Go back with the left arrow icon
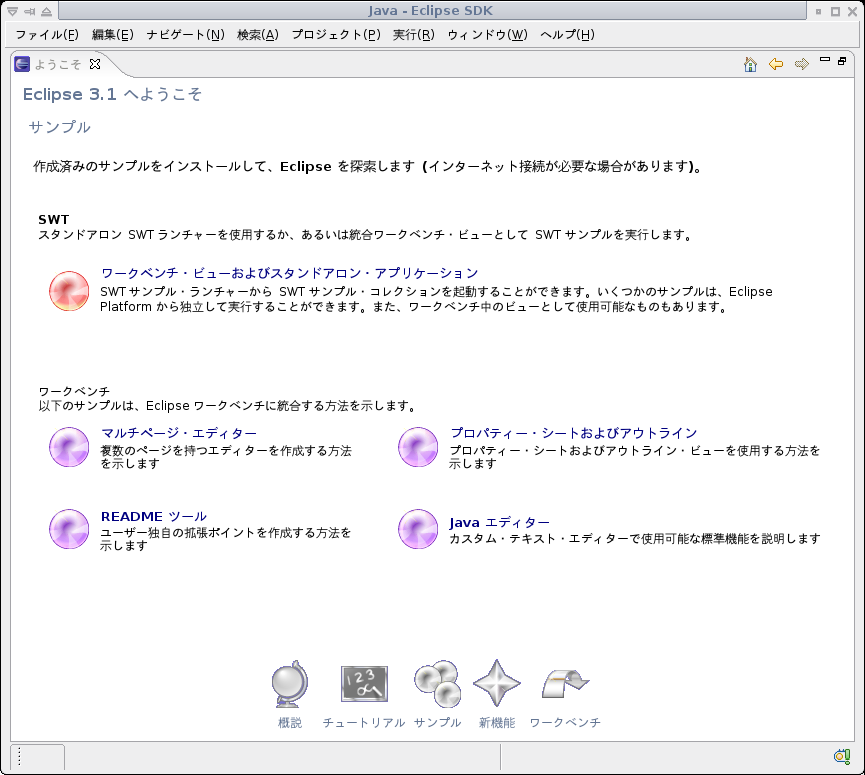 [776, 65]
